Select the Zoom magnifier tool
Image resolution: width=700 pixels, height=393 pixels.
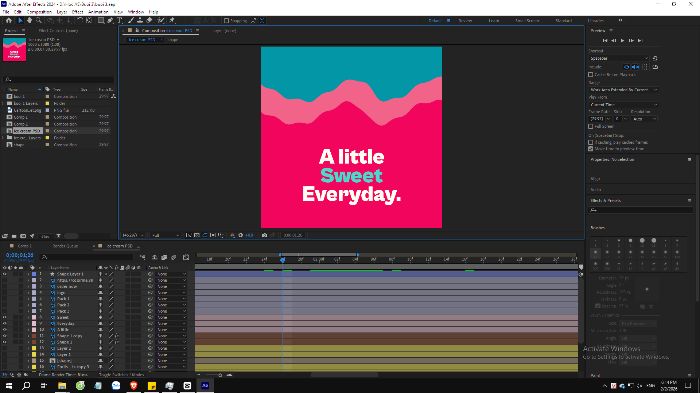(x=39, y=21)
